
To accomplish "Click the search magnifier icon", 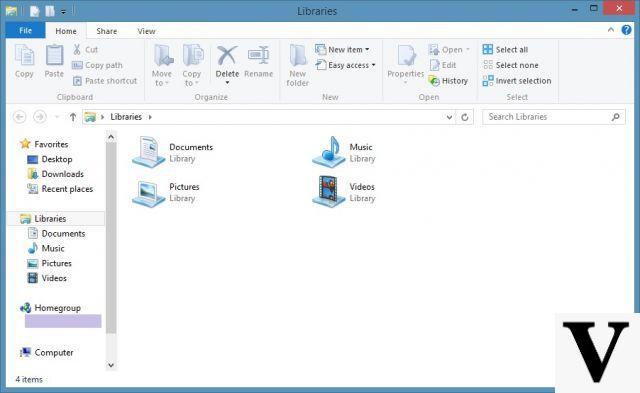I will tap(616, 117).
